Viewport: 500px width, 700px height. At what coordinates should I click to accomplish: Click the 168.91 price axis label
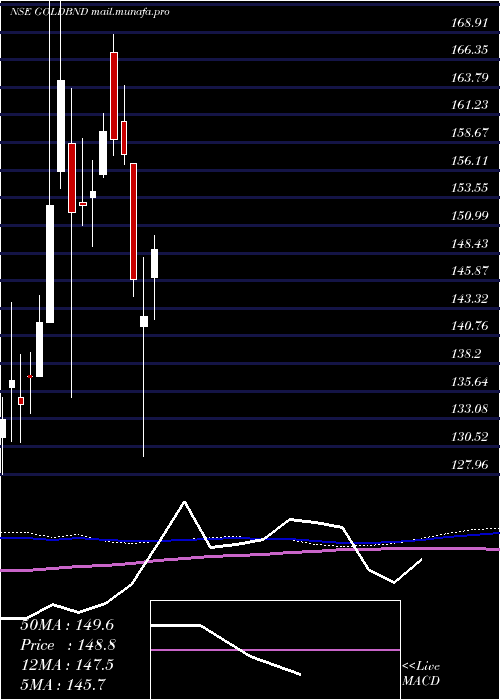(x=469, y=23)
